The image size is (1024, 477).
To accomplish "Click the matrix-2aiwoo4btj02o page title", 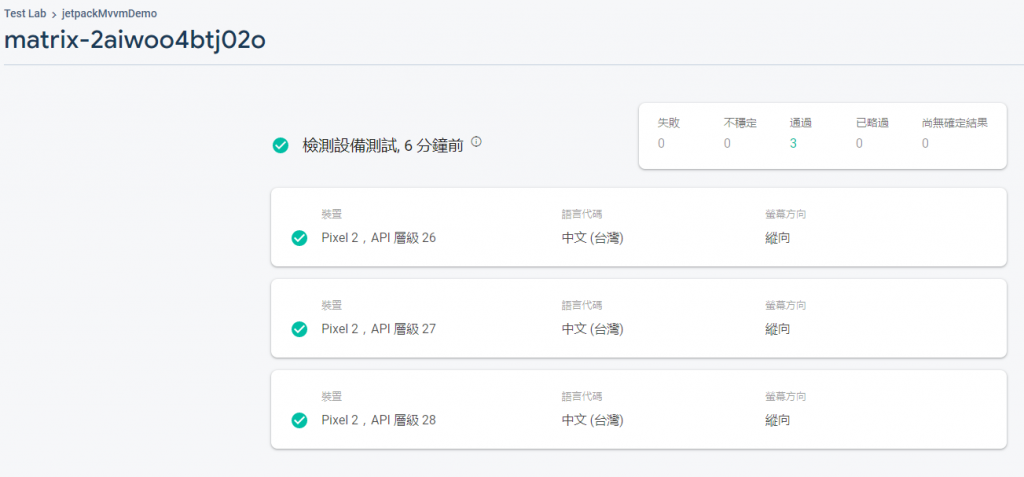I will click(135, 40).
